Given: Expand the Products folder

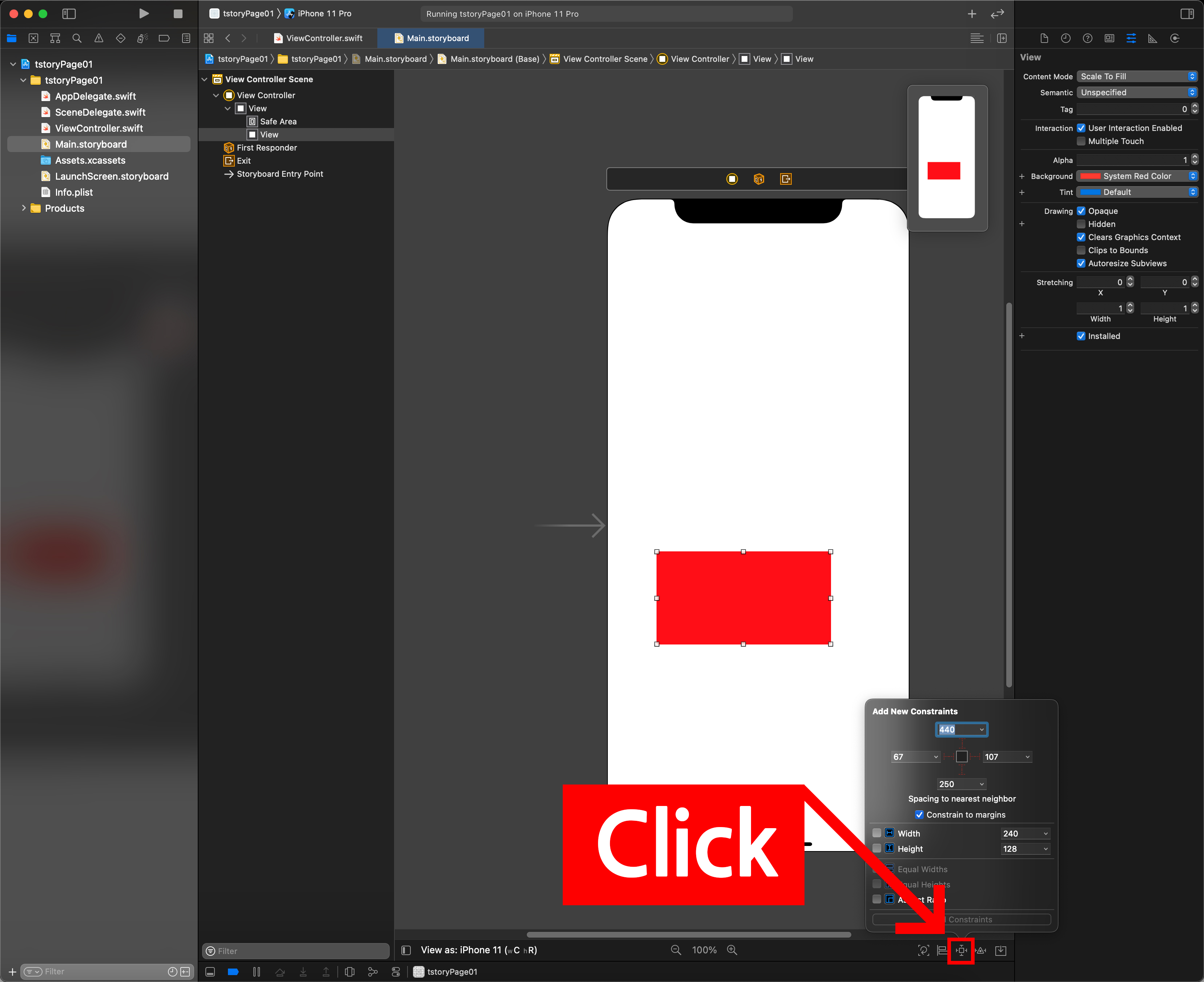Looking at the screenshot, I should pyautogui.click(x=24, y=208).
